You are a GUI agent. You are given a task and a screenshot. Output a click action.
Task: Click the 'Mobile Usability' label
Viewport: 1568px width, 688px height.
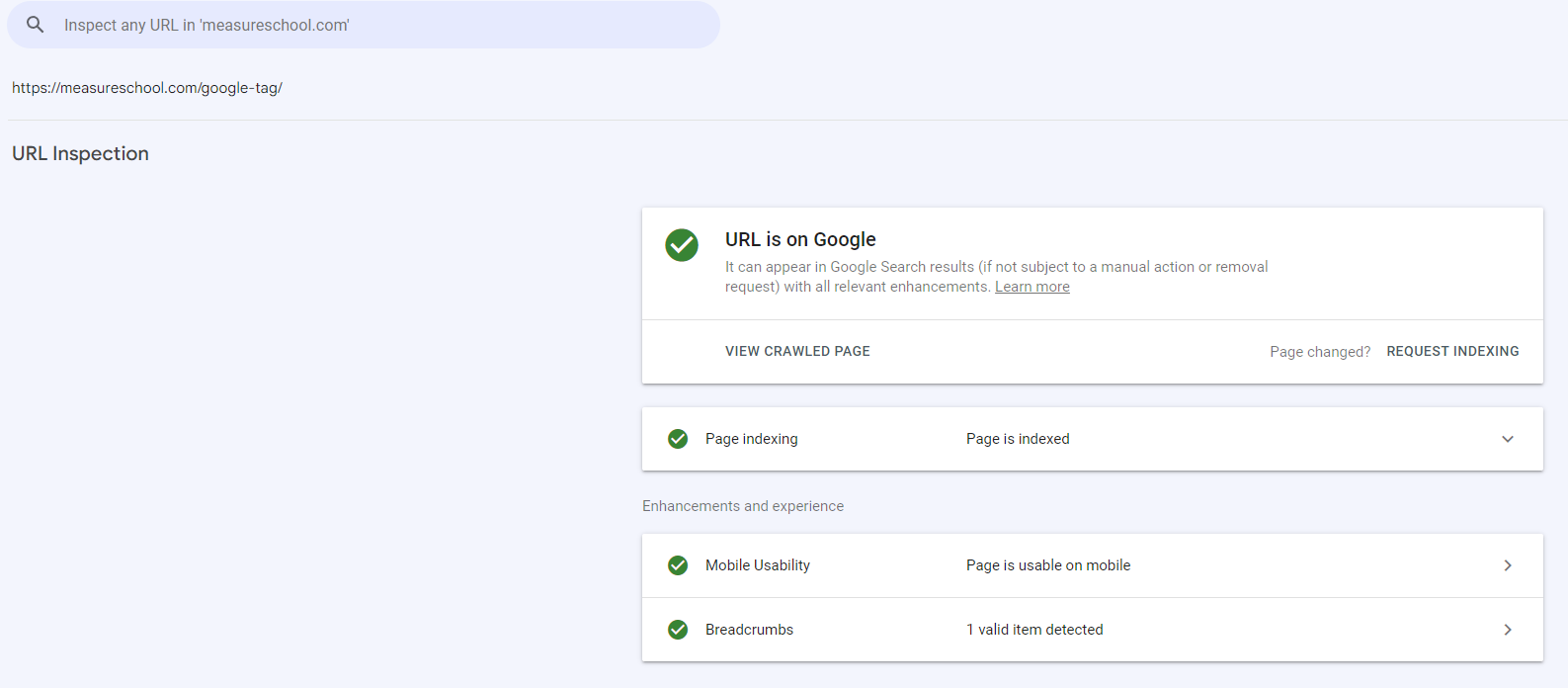coord(758,565)
